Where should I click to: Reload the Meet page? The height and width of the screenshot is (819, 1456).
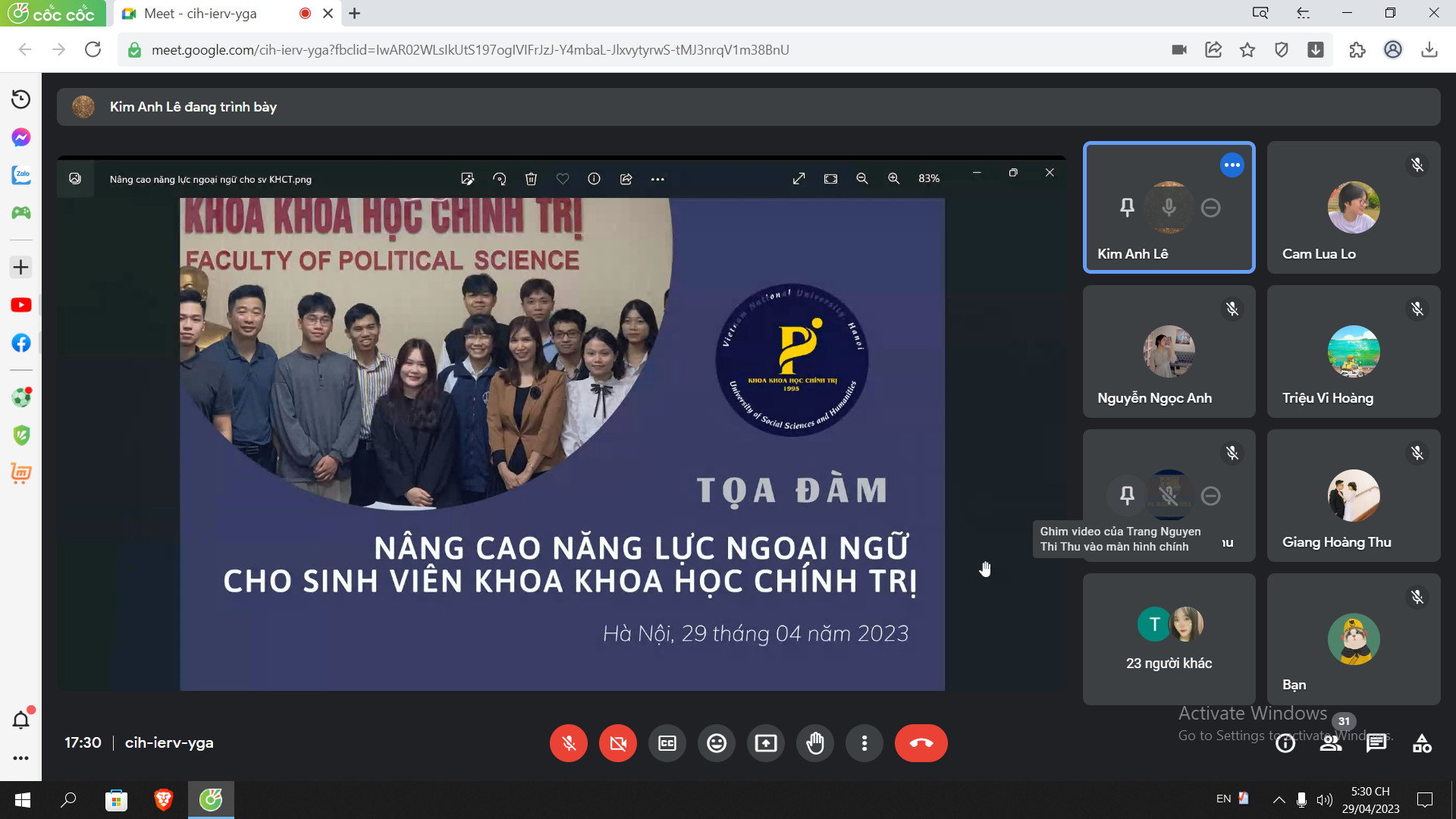[x=93, y=50]
